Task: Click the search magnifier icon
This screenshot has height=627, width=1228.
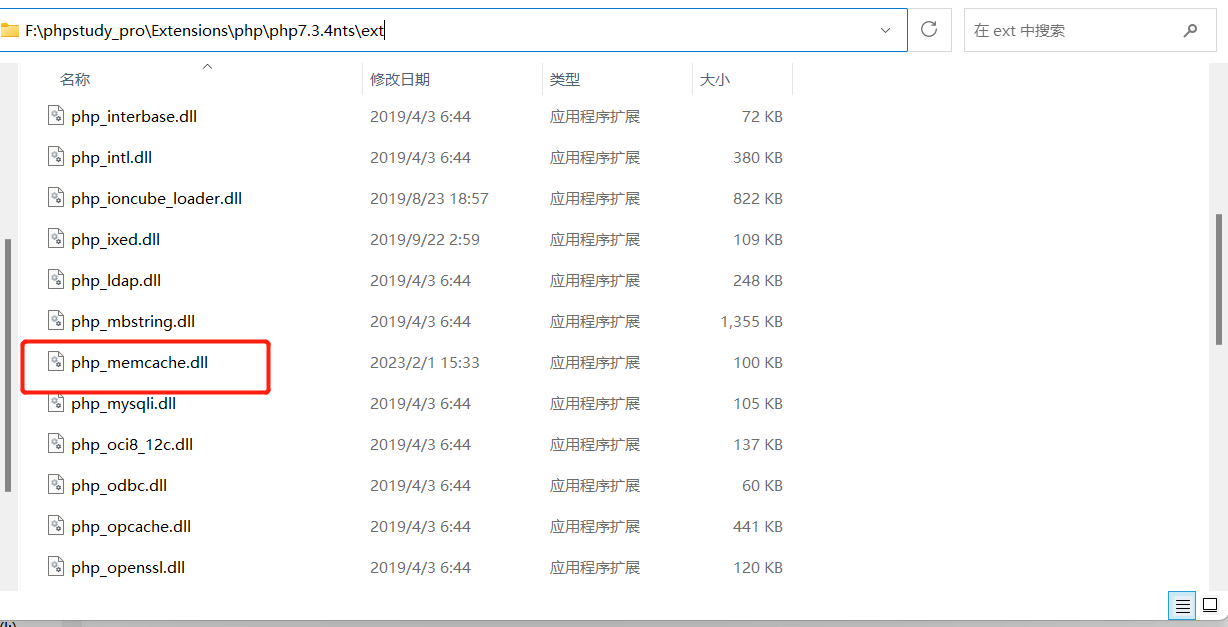Action: [x=1190, y=31]
